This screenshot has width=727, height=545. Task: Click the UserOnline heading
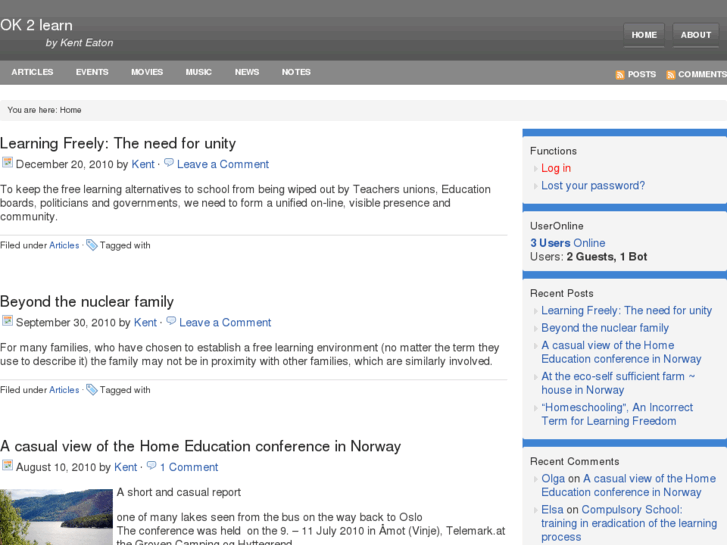(x=556, y=226)
